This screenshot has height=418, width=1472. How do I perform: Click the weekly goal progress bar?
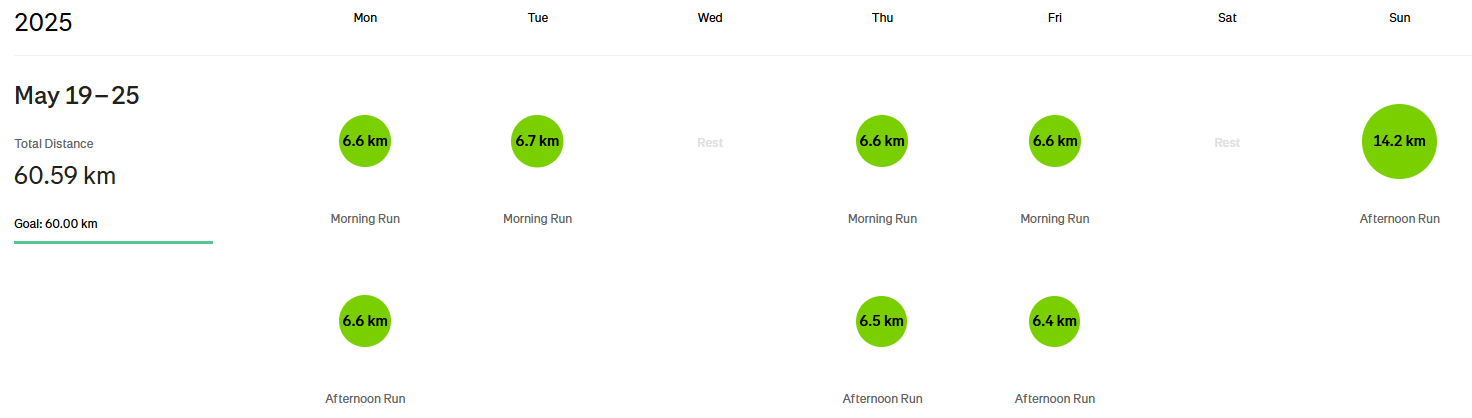coord(113,242)
